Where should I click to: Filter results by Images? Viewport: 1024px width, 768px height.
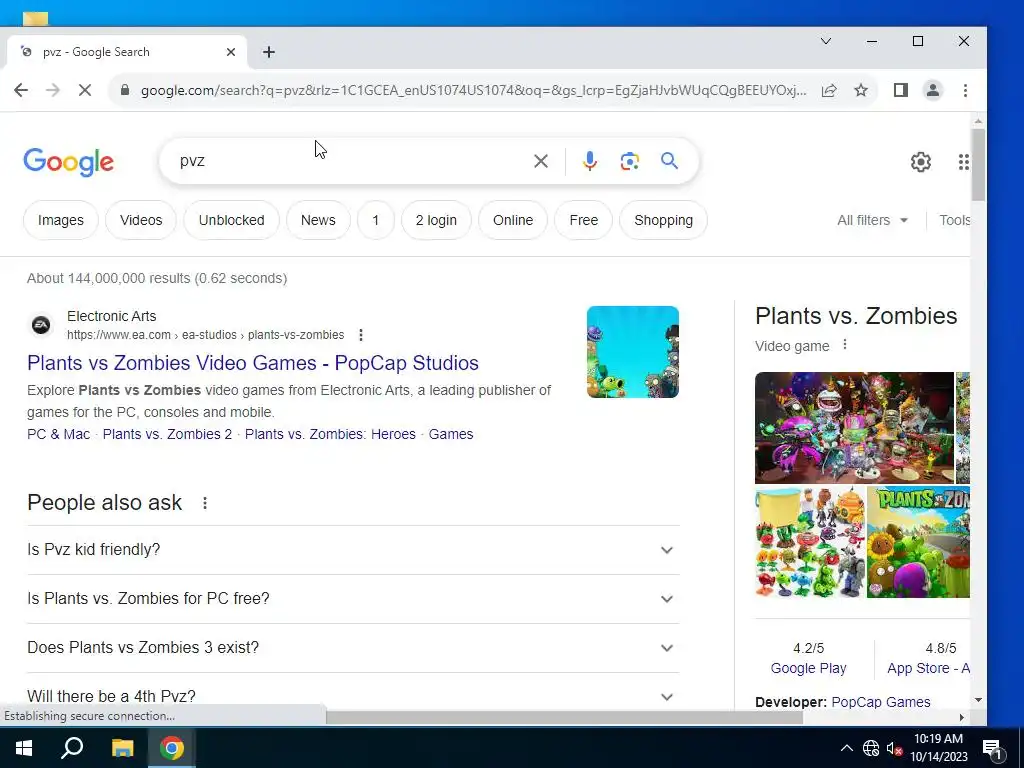(x=61, y=220)
